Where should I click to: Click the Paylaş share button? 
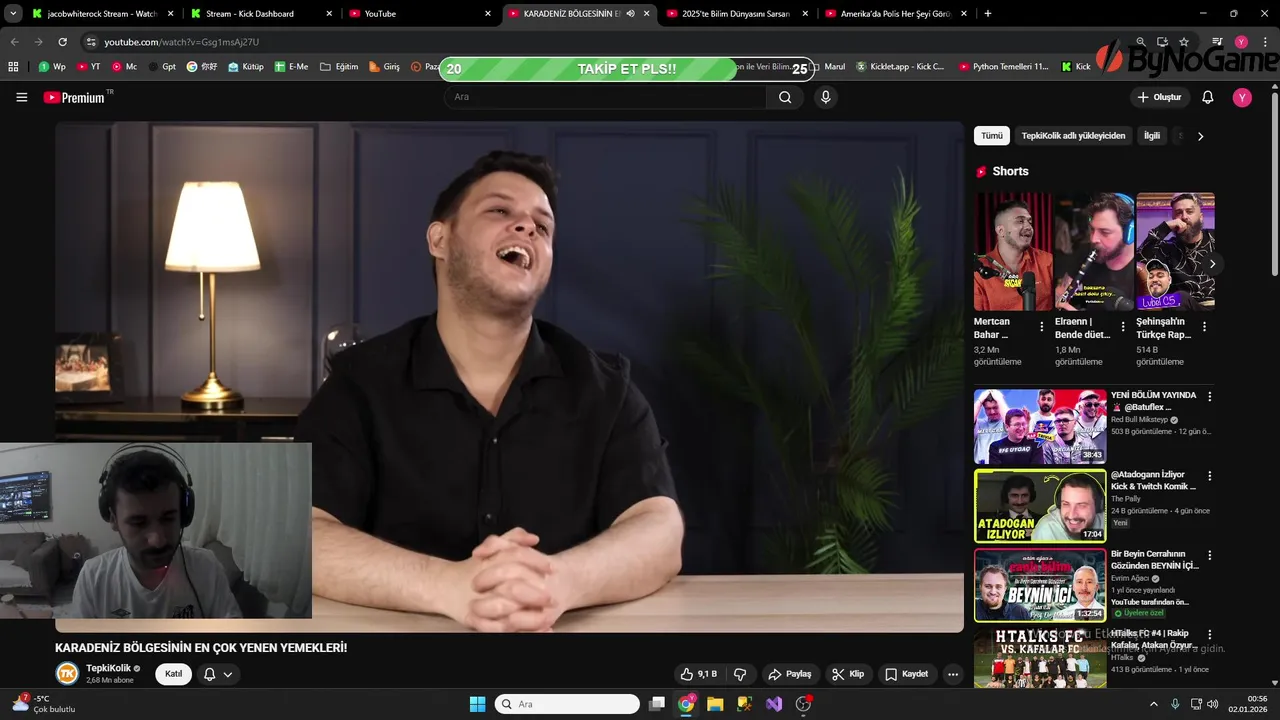coord(789,674)
